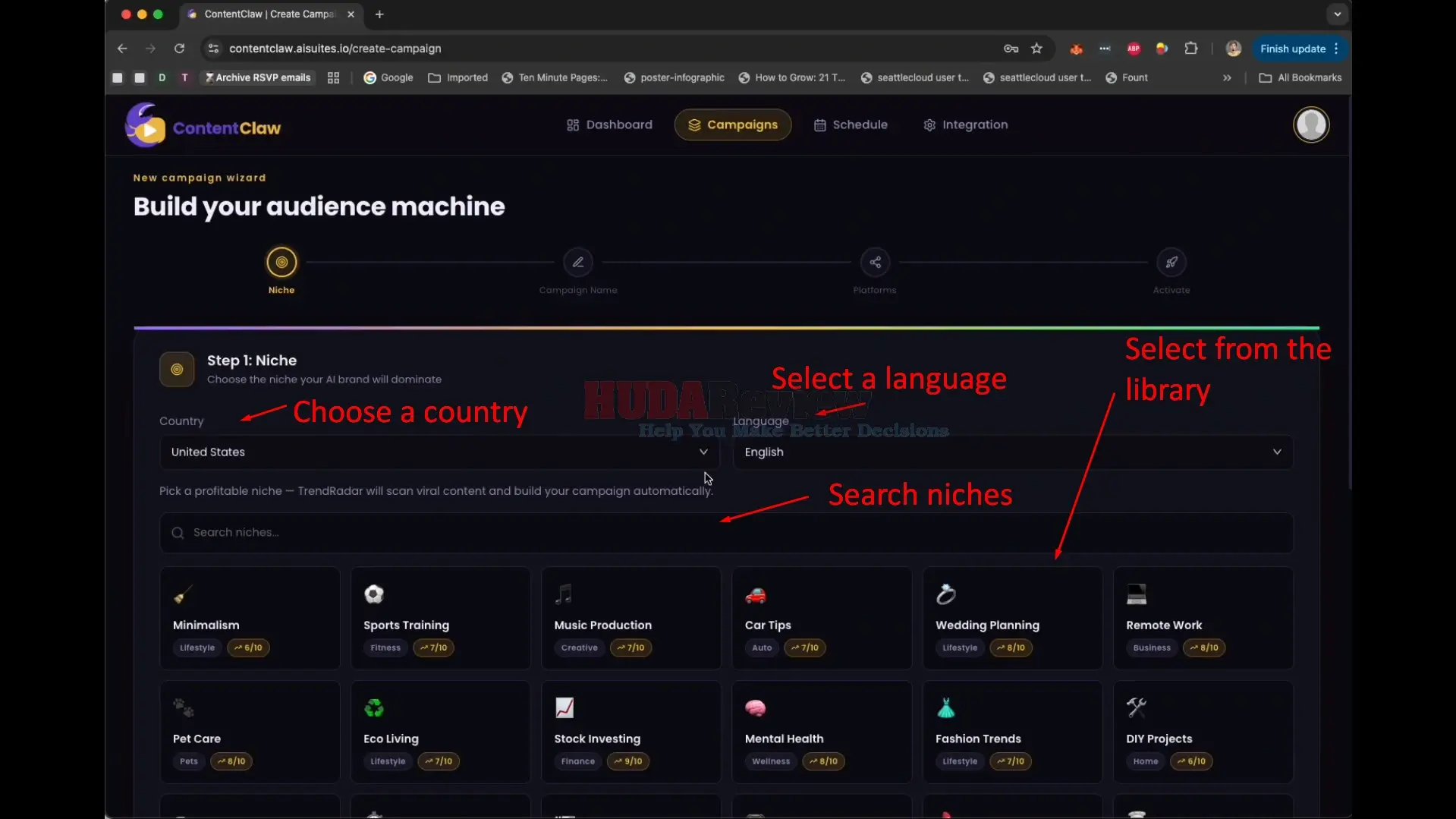Screen dimensions: 1456x819
Task: Open the All Bookmarks folder
Action: [x=1300, y=77]
